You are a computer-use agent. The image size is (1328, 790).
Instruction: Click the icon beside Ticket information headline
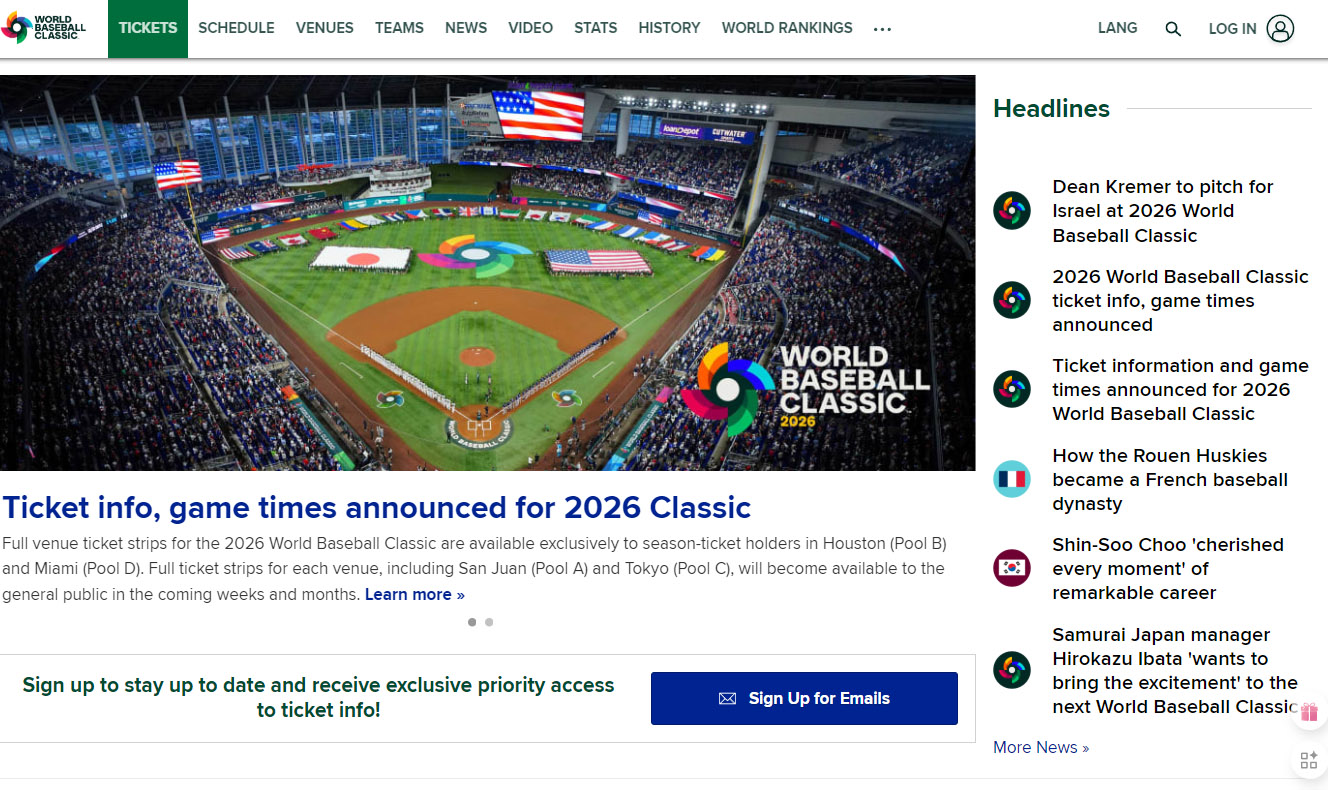click(x=1012, y=389)
